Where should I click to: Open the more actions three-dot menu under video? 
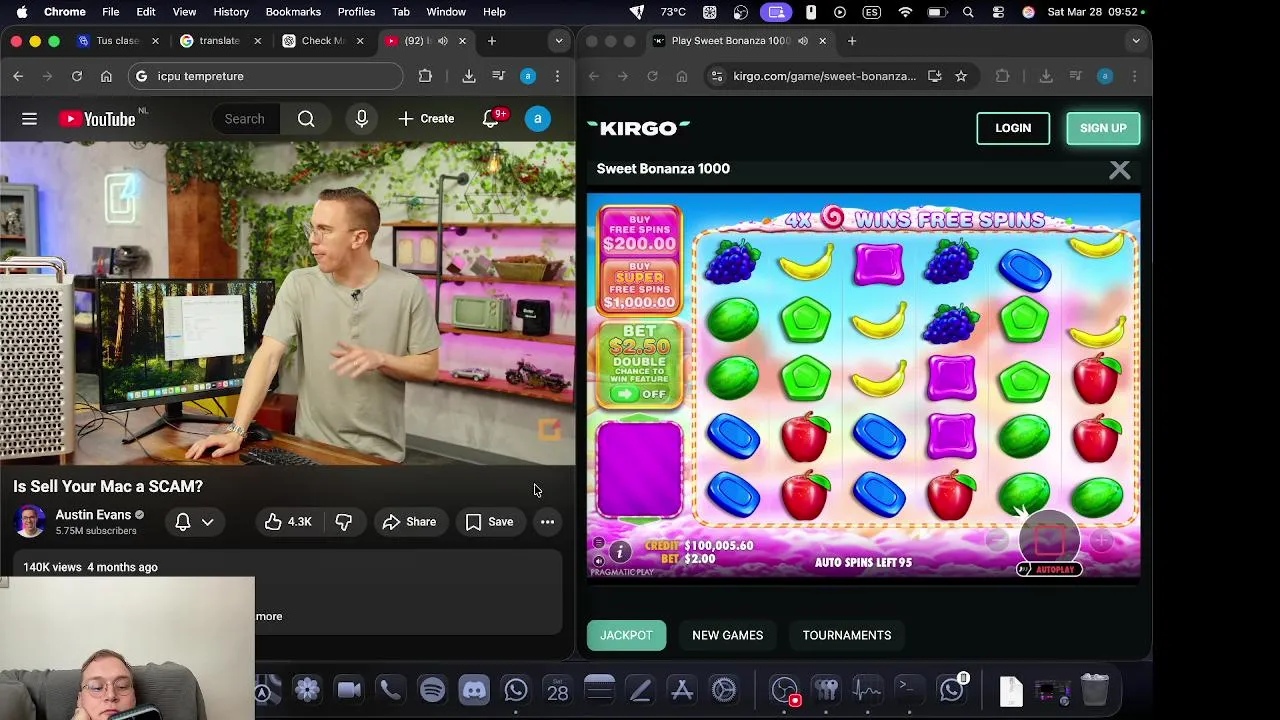pyautogui.click(x=547, y=522)
